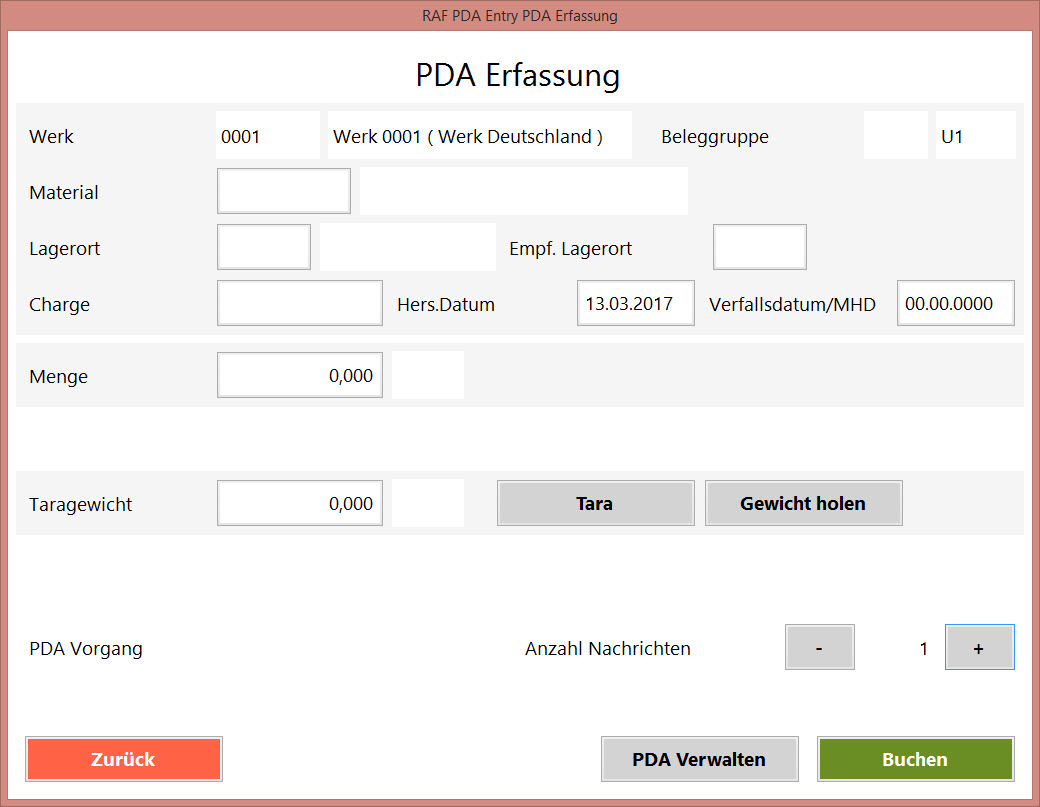The image size is (1040, 807).
Task: Click the Werk description 'Werk Deutschland' field
Action: tap(479, 135)
